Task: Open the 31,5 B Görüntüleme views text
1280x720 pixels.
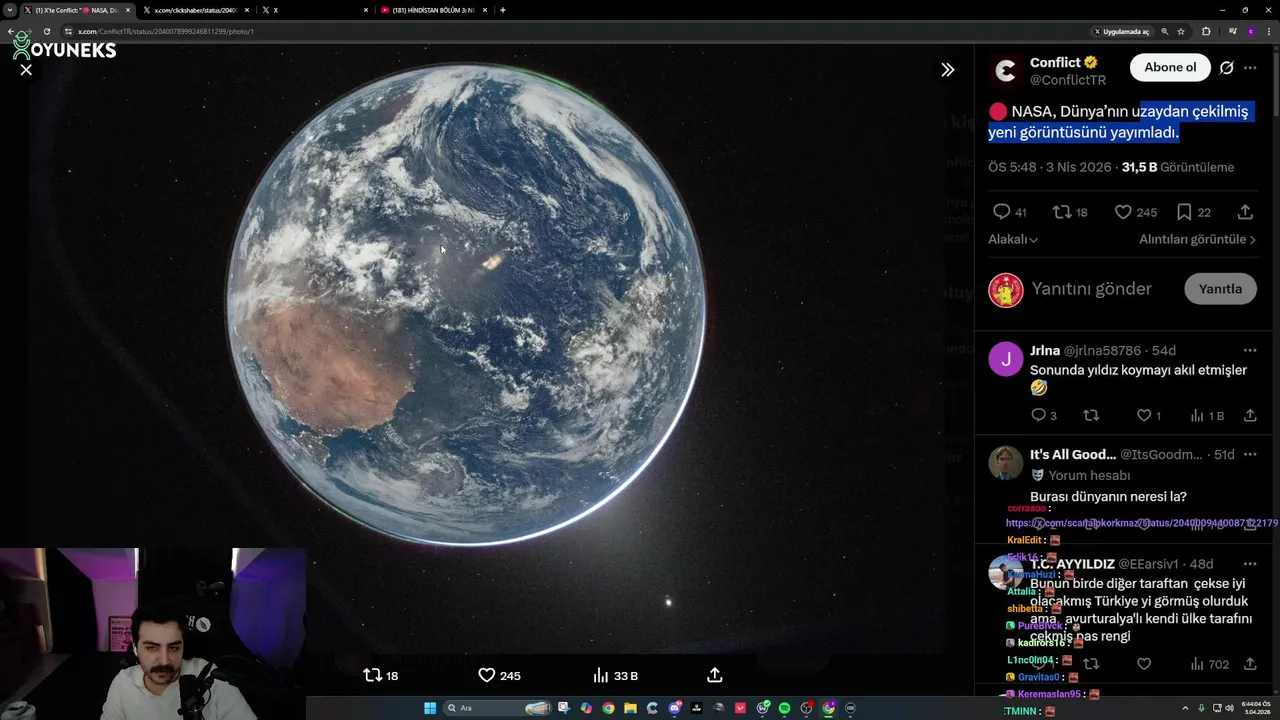Action: pyautogui.click(x=1178, y=167)
